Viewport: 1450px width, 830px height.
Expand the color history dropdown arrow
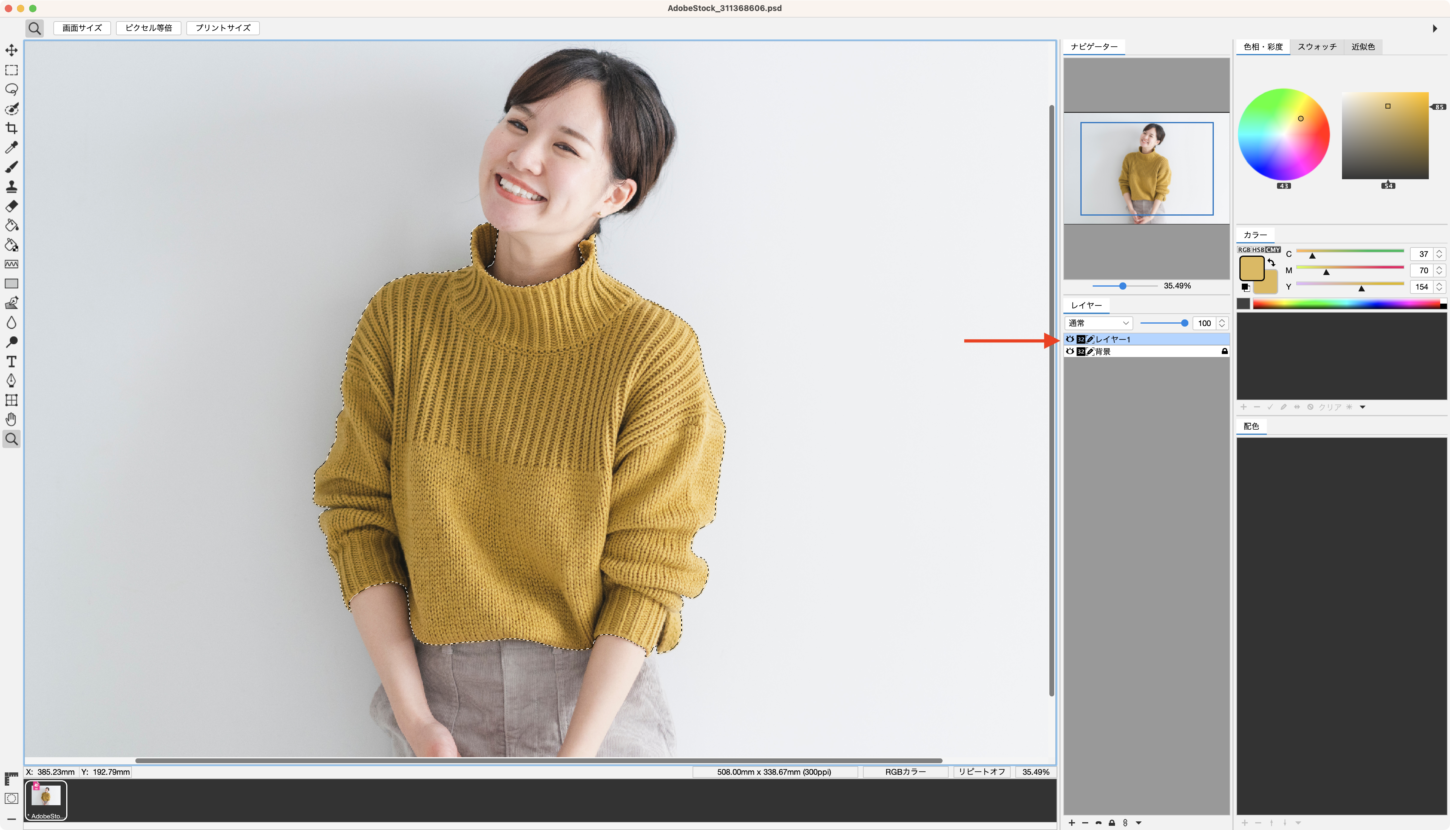click(1362, 407)
